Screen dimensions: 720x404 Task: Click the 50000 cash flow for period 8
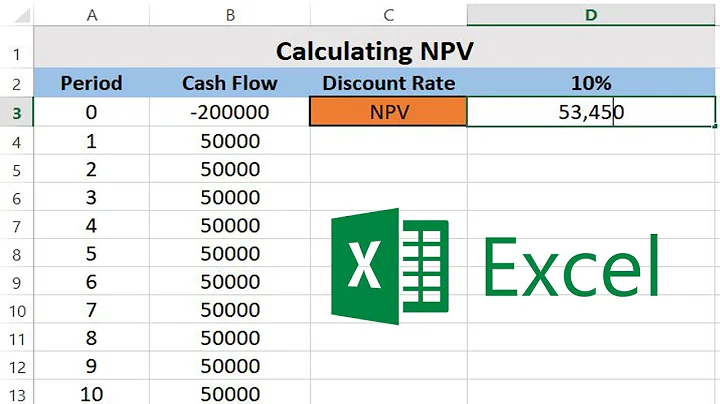[x=230, y=337]
